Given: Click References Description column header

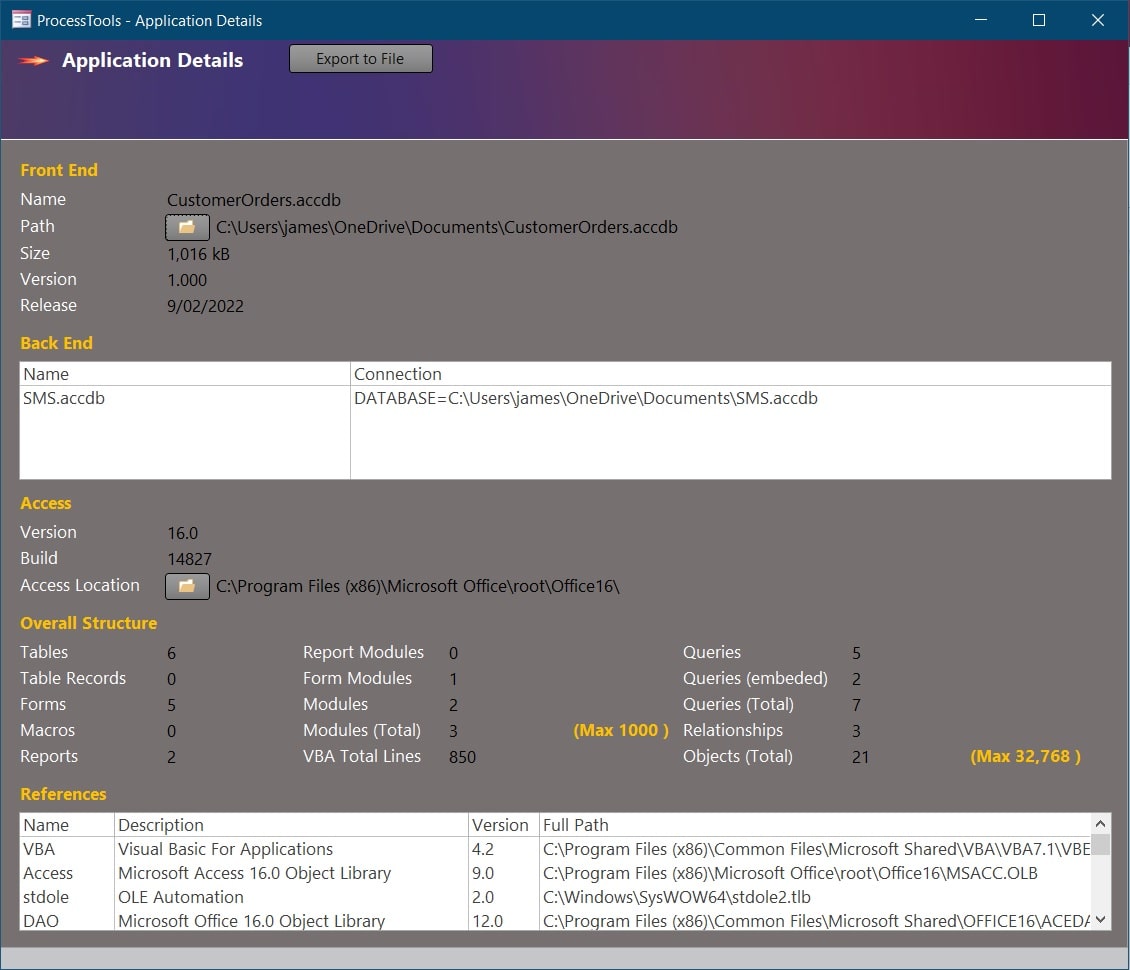Looking at the screenshot, I should [291, 825].
